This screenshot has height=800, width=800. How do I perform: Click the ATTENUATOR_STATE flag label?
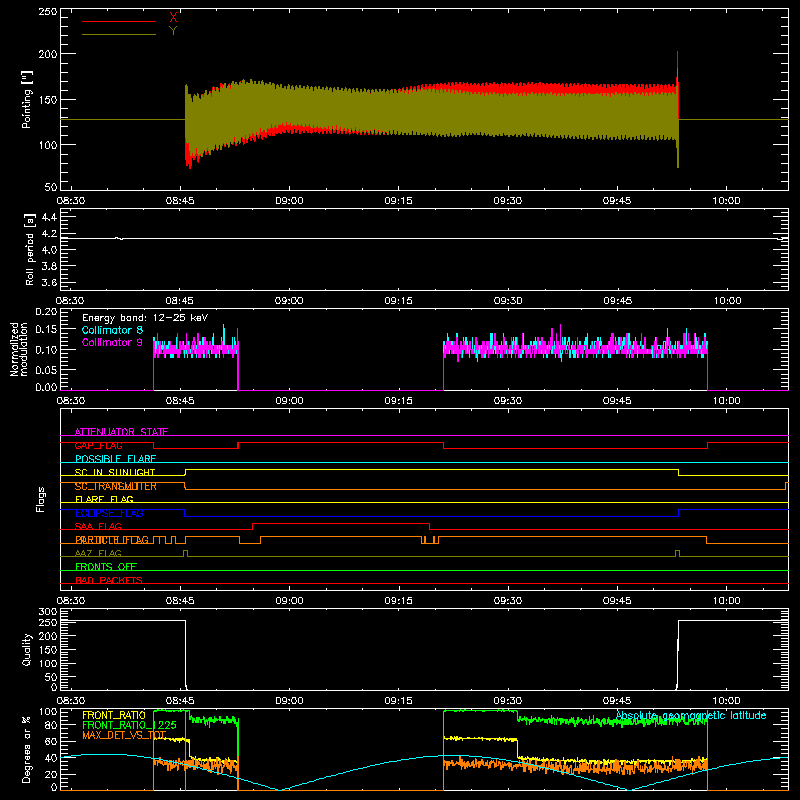[x=121, y=432]
